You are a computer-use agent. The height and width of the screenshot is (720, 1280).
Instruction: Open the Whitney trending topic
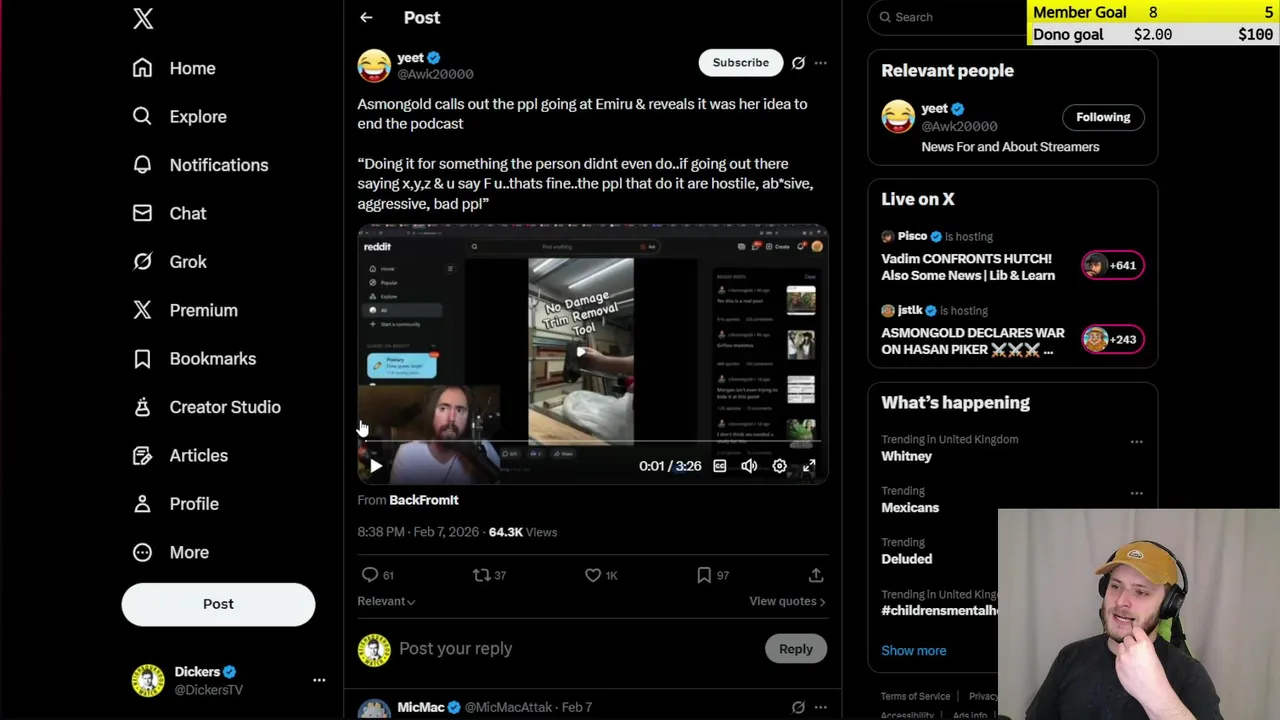(906, 456)
